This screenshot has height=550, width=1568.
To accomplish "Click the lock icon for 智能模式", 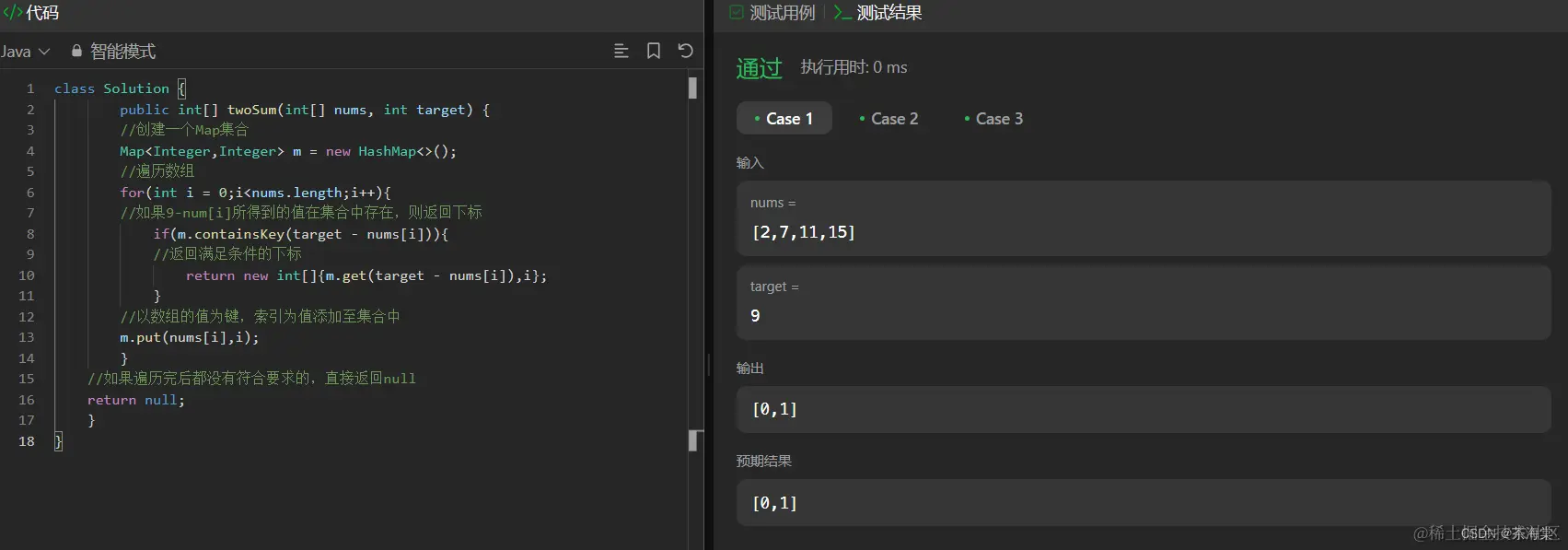I will (x=77, y=52).
